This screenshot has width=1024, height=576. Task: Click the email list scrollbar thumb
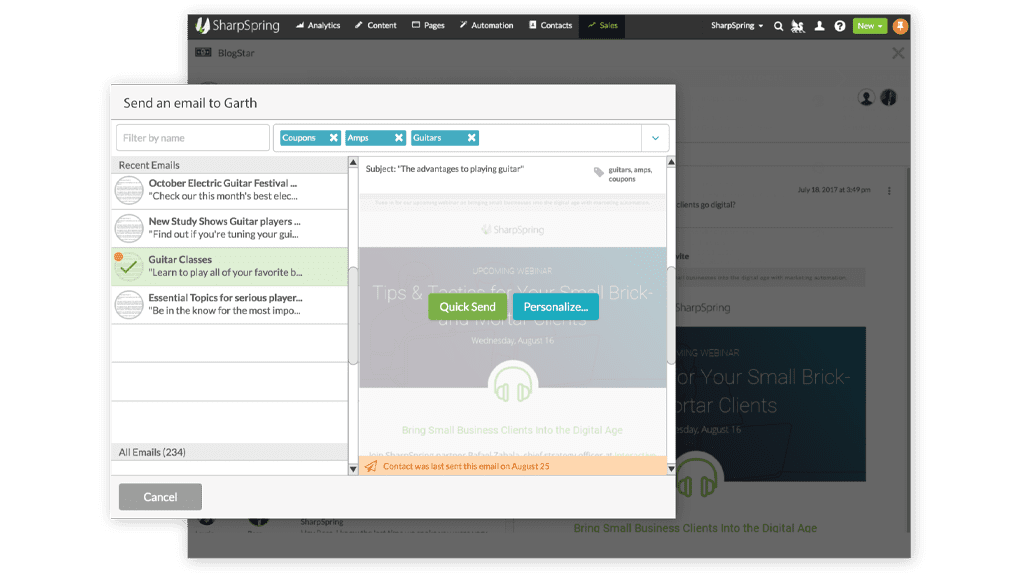[353, 316]
